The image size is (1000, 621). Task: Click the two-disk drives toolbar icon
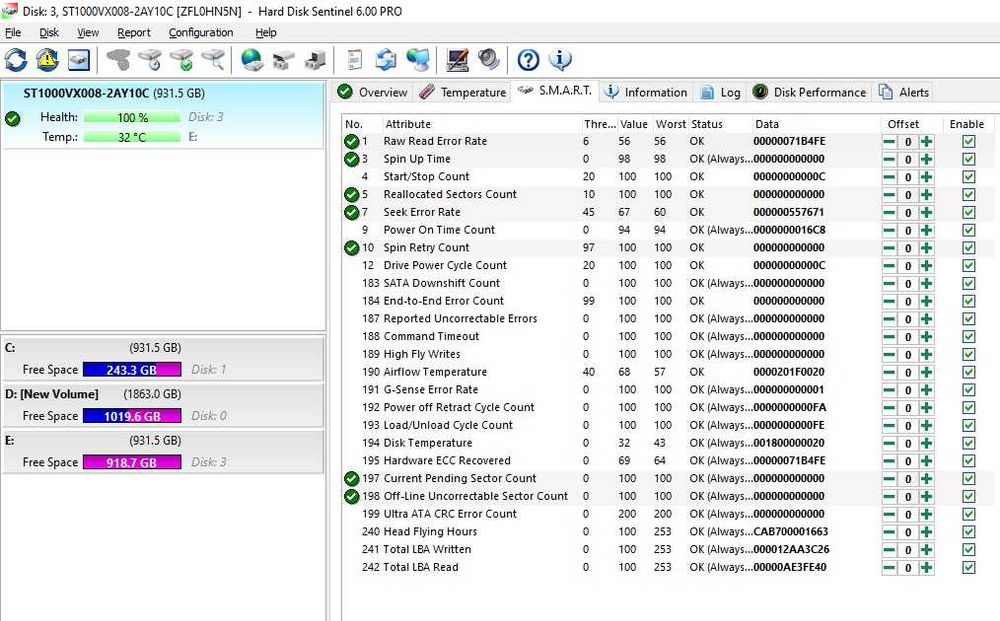[x=284, y=60]
